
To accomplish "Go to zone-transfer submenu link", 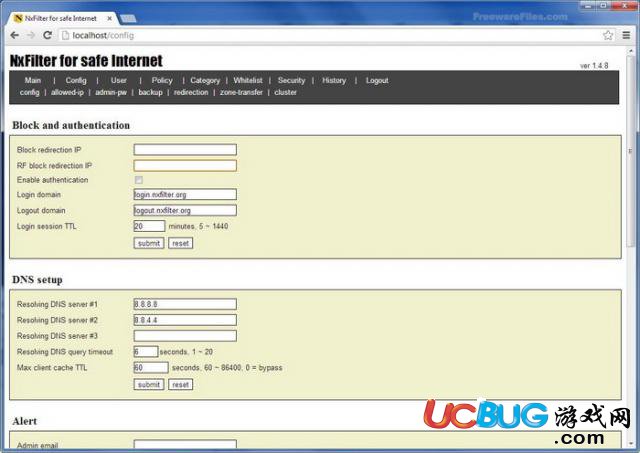I will [241, 92].
